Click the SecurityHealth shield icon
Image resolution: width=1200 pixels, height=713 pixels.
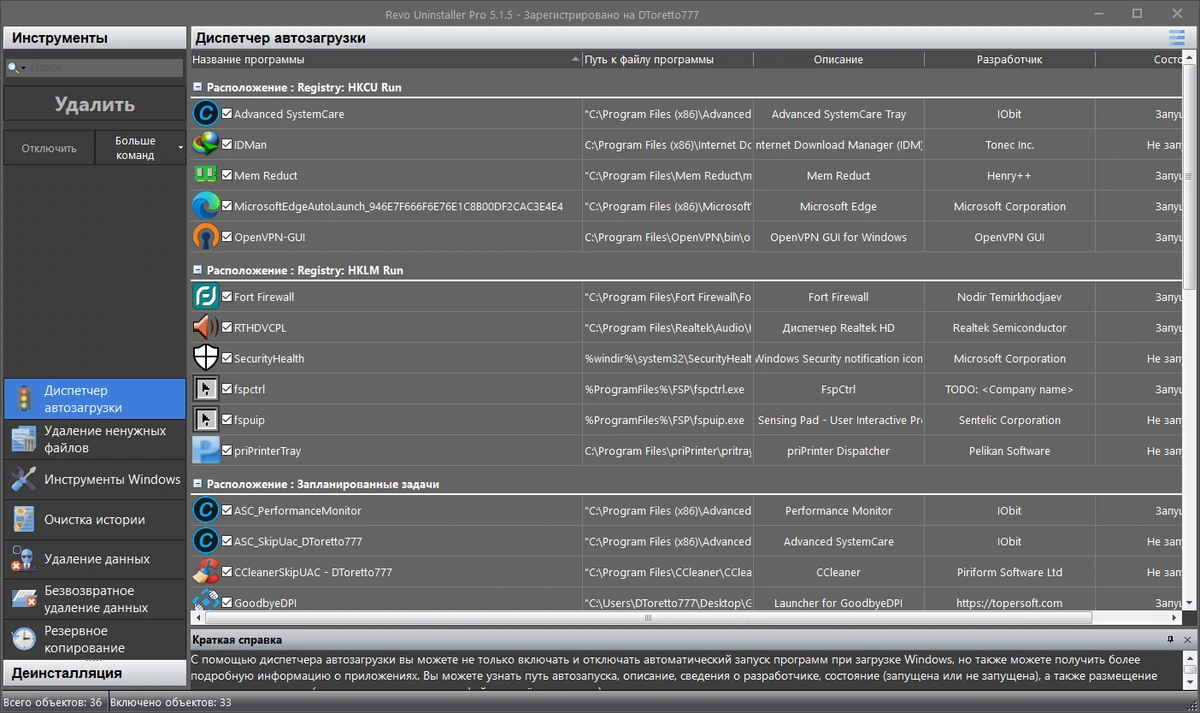(205, 358)
